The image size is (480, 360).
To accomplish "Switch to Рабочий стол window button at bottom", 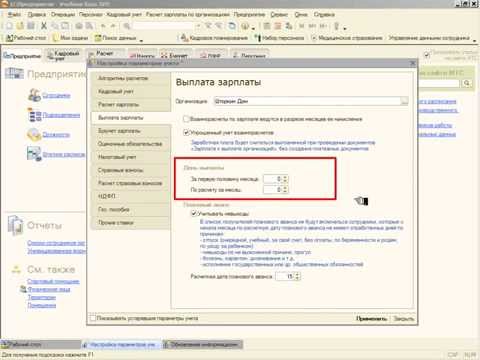I will pos(41,344).
